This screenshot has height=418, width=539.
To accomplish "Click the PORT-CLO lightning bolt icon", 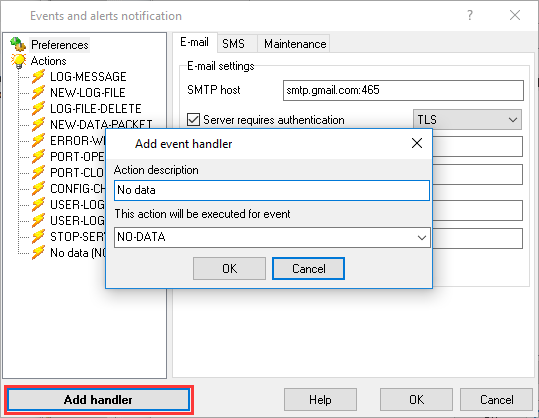I will coord(38,173).
